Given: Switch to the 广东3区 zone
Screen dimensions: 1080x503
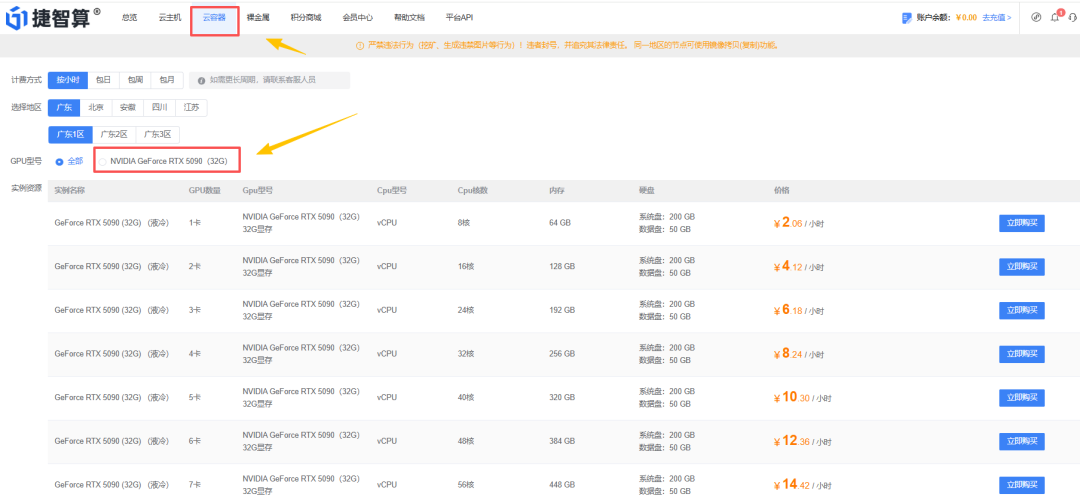Looking at the screenshot, I should click(x=158, y=135).
